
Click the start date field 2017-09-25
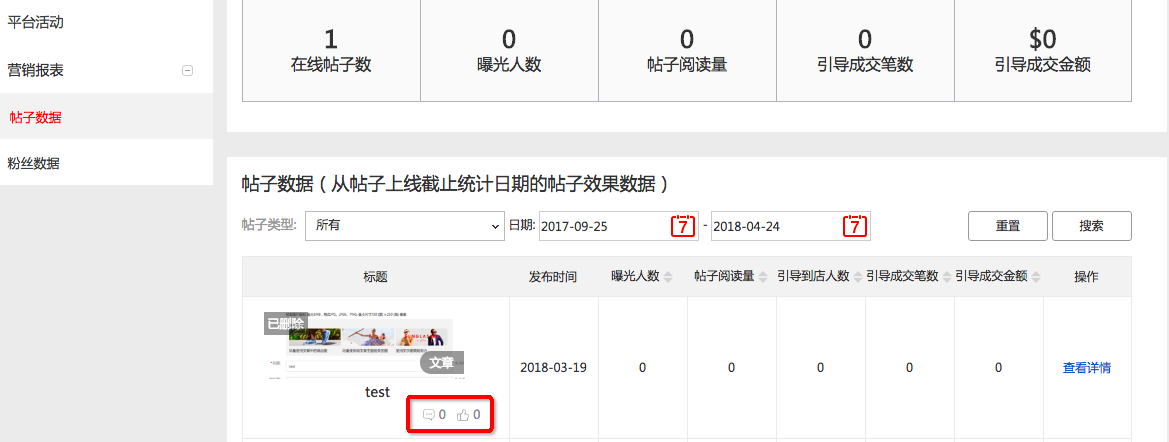click(x=603, y=226)
